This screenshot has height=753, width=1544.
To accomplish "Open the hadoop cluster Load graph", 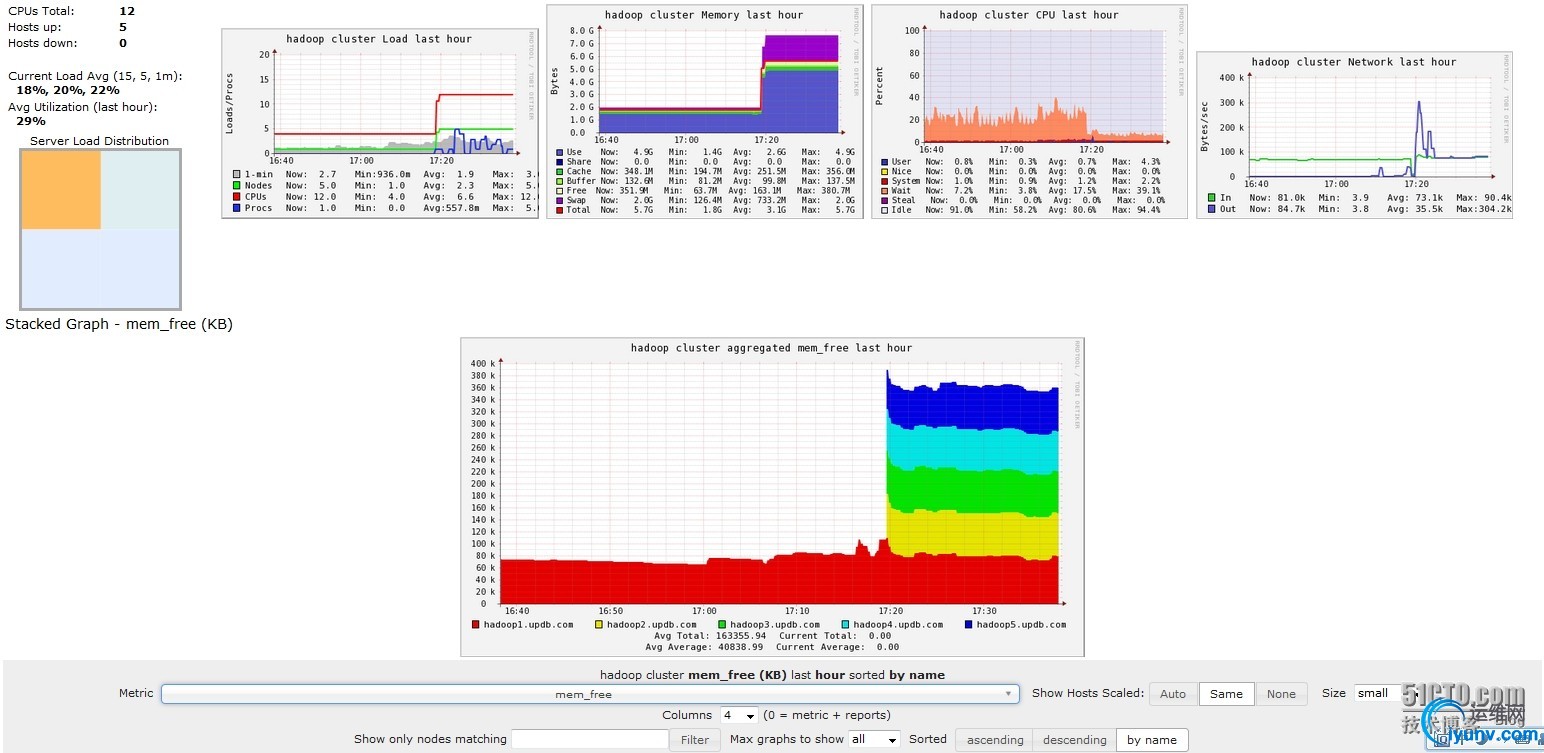I will pos(380,123).
